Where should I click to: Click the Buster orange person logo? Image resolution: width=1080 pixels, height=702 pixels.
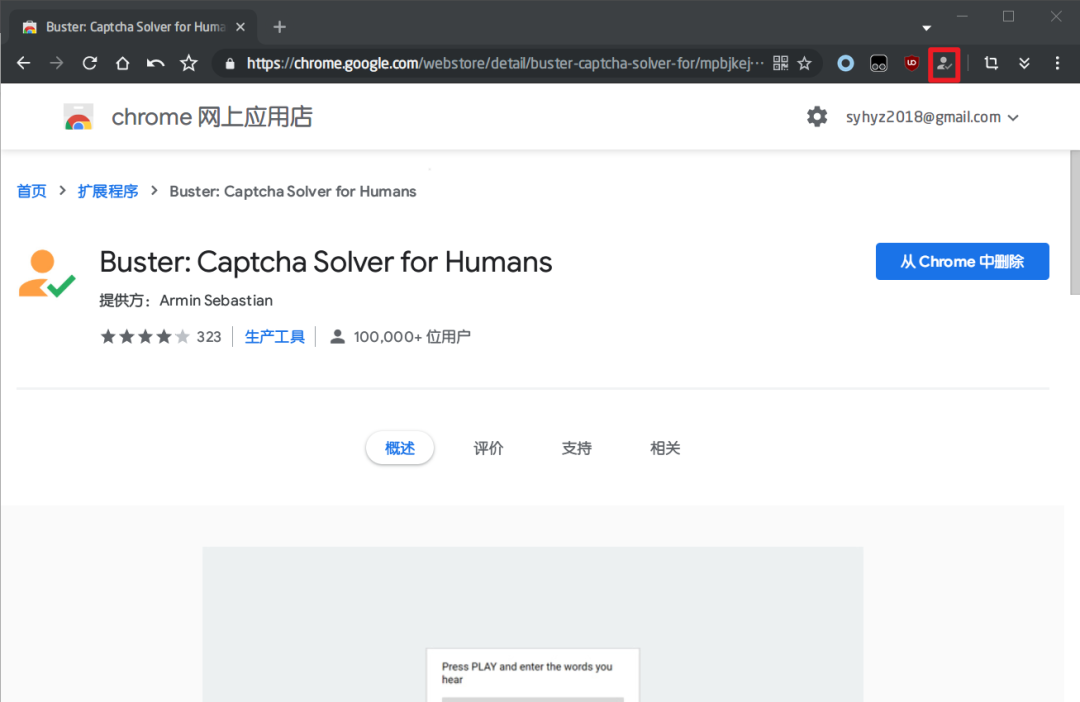click(47, 273)
